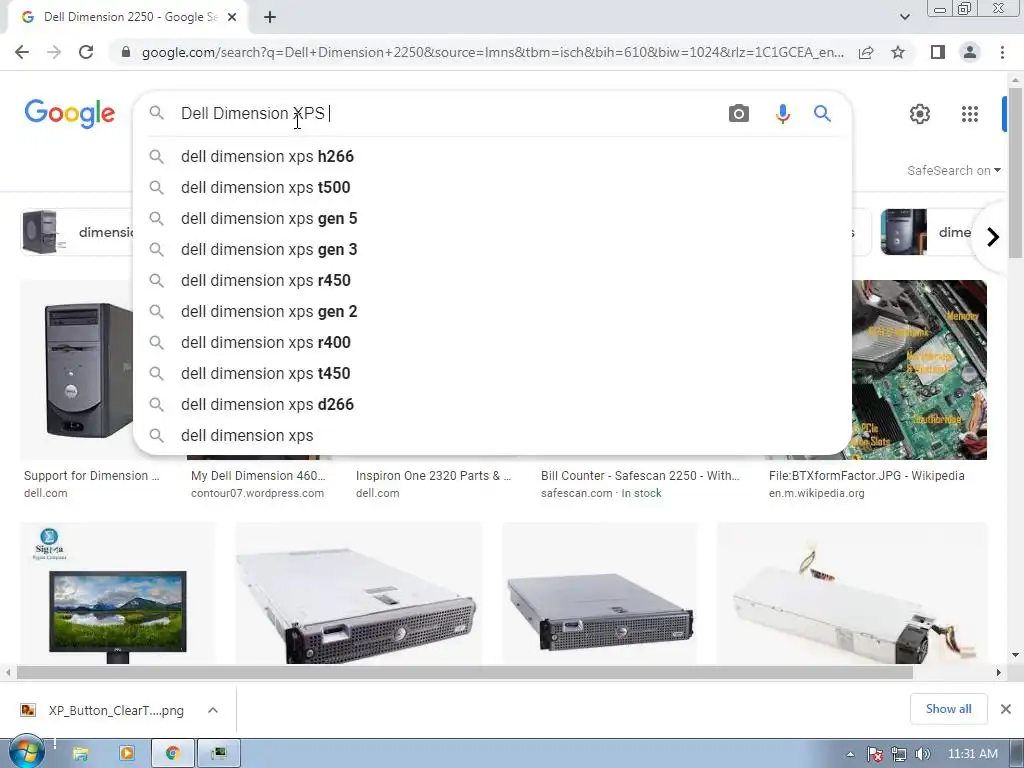This screenshot has height=768, width=1024.
Task: Click inside the search text field
Action: 447,114
